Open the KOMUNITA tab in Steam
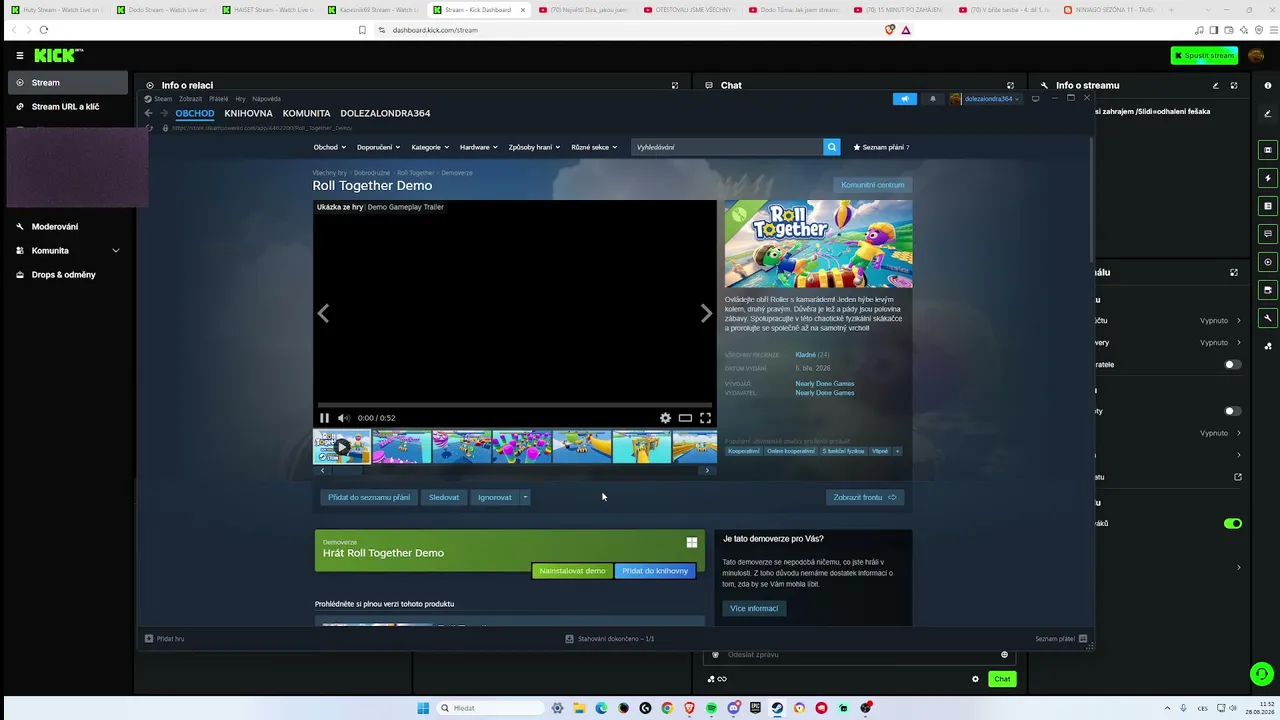The width and height of the screenshot is (1280, 720). tap(306, 113)
